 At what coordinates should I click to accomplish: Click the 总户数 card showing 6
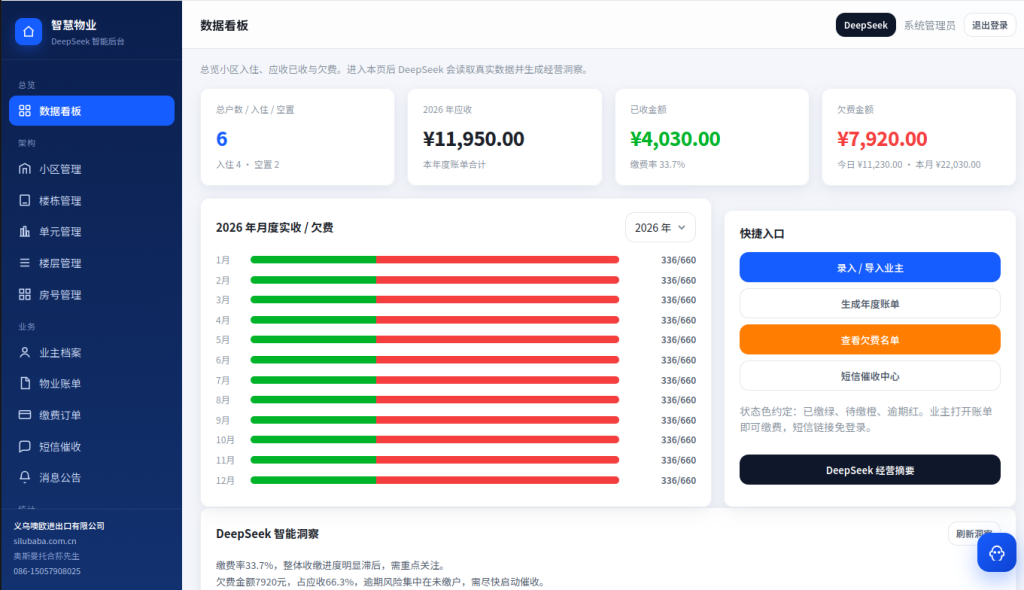coord(297,137)
